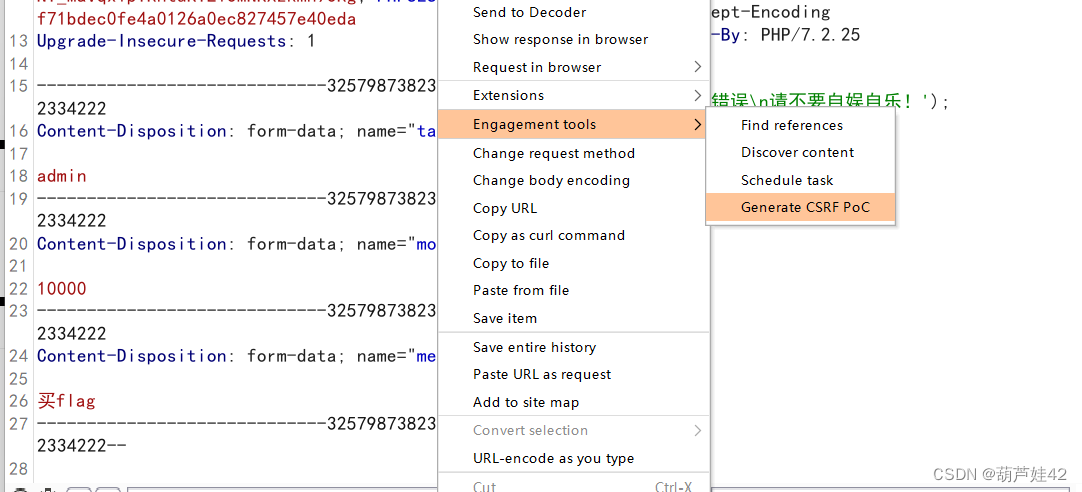
Task: Expand the Engagement tools submenu arrow
Action: pyautogui.click(x=697, y=124)
